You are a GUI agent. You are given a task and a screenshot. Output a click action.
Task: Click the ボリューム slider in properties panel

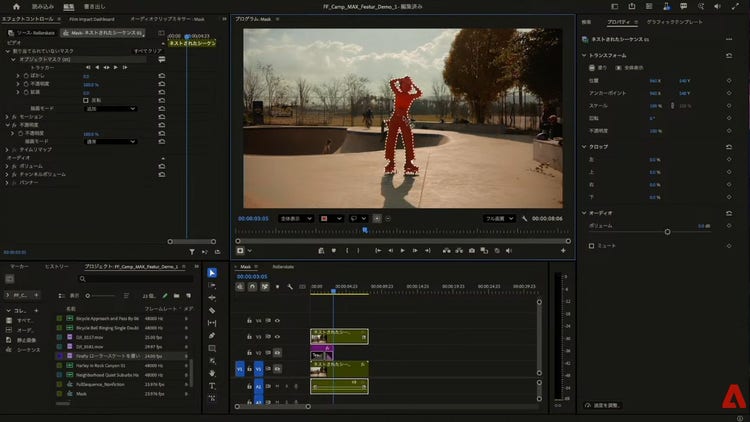667,231
